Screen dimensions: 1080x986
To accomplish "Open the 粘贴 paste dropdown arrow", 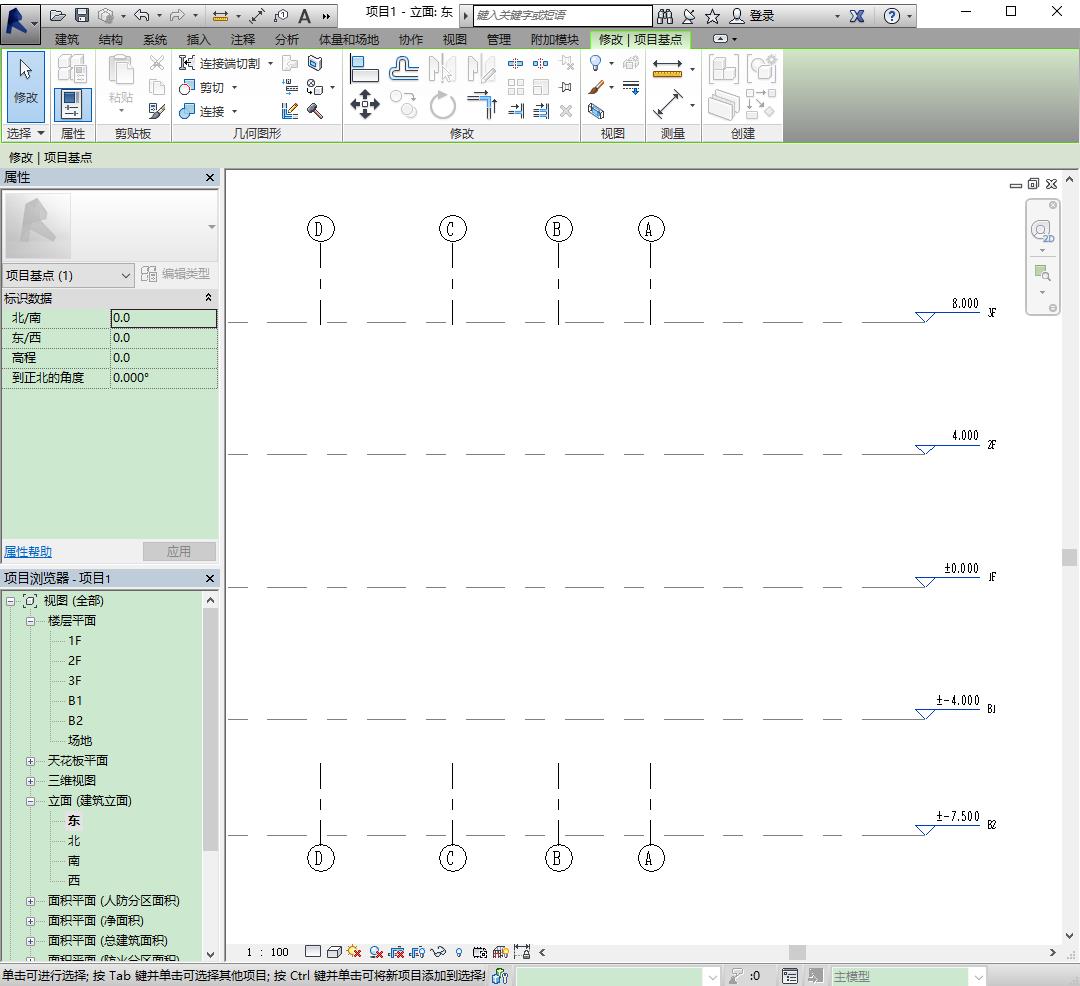I will [x=121, y=110].
